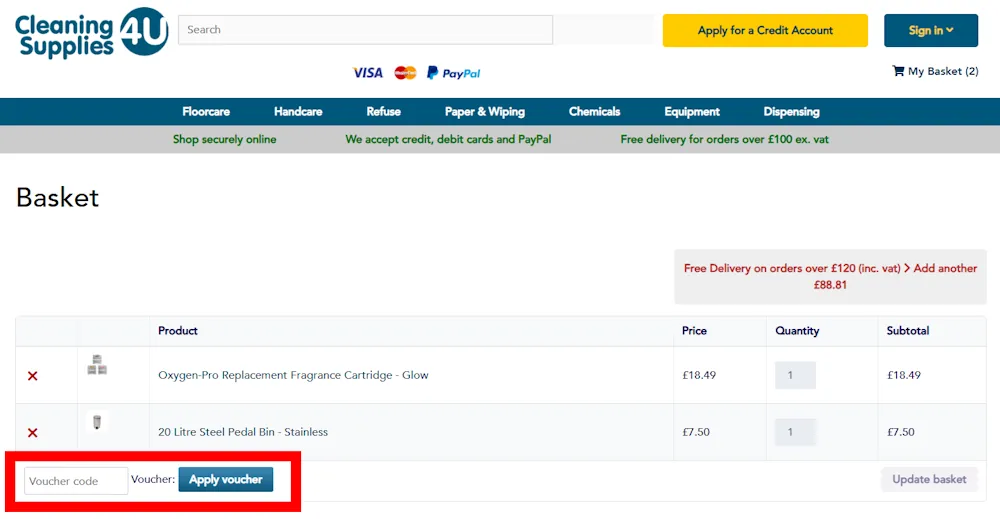
Task: Open the Paper & Wiping menu
Action: (x=485, y=112)
